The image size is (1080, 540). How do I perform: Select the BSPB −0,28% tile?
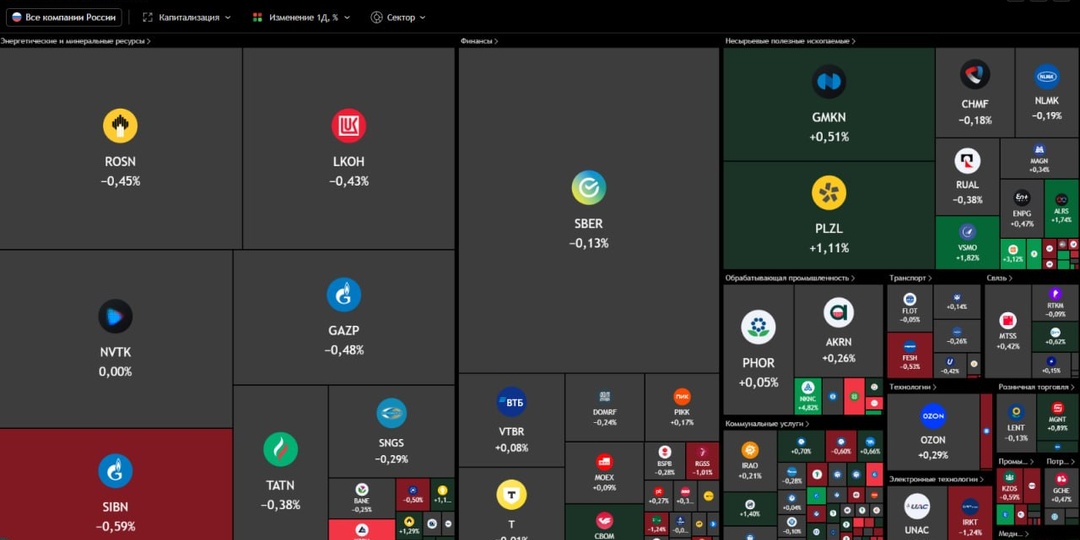(665, 461)
